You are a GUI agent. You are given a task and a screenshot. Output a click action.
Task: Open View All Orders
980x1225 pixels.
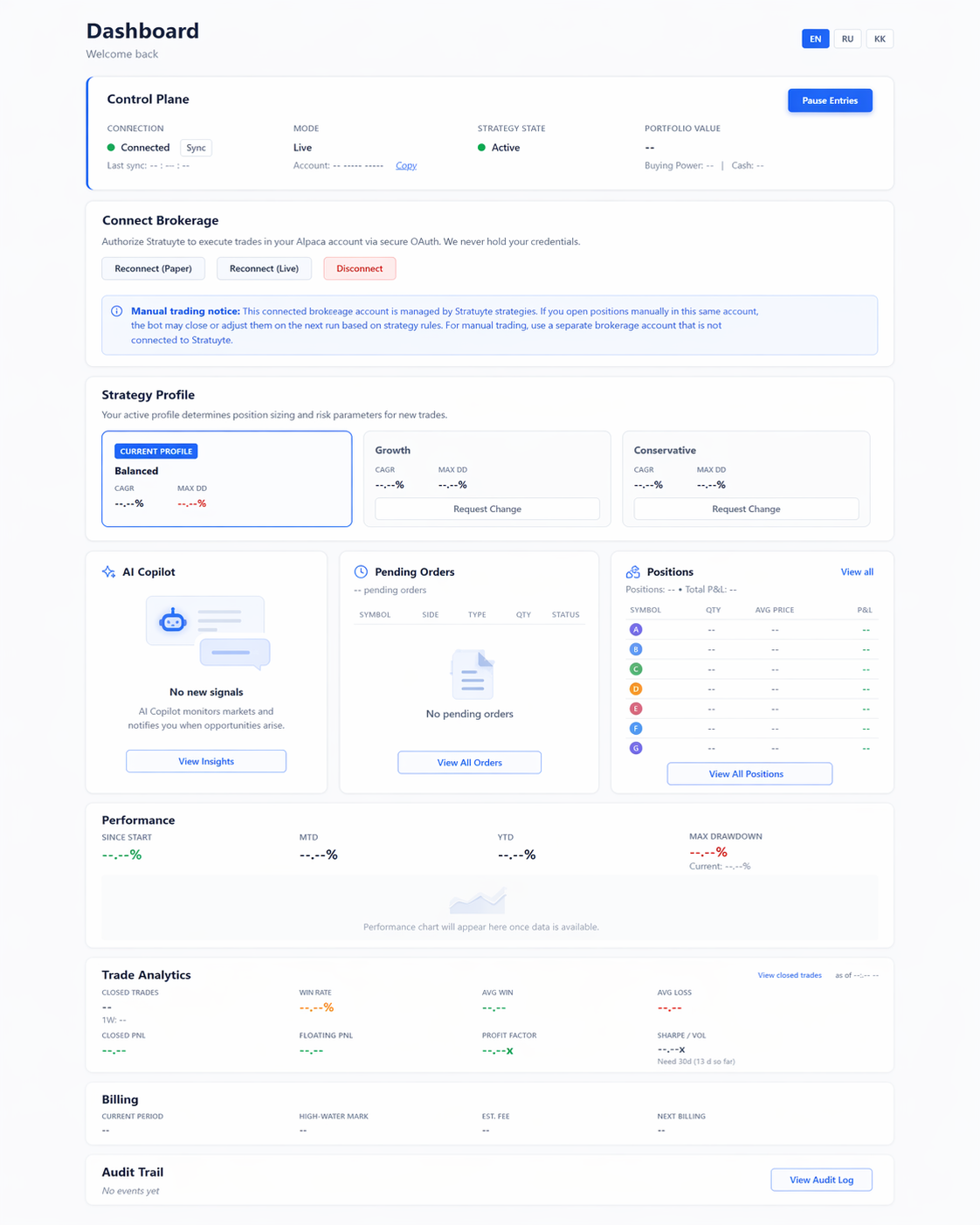click(470, 763)
